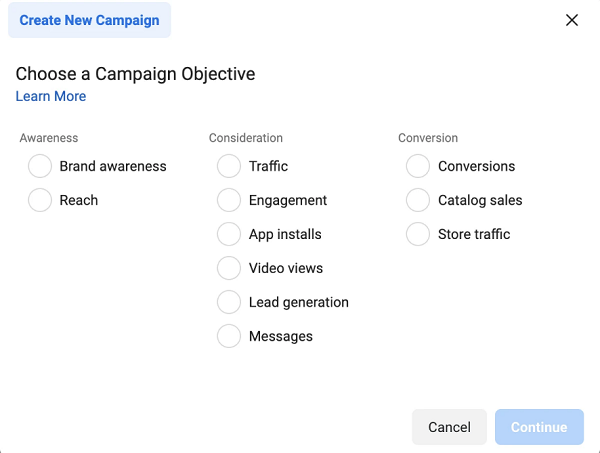Click the Brand awareness label text
This screenshot has width=600, height=453.
tap(113, 166)
